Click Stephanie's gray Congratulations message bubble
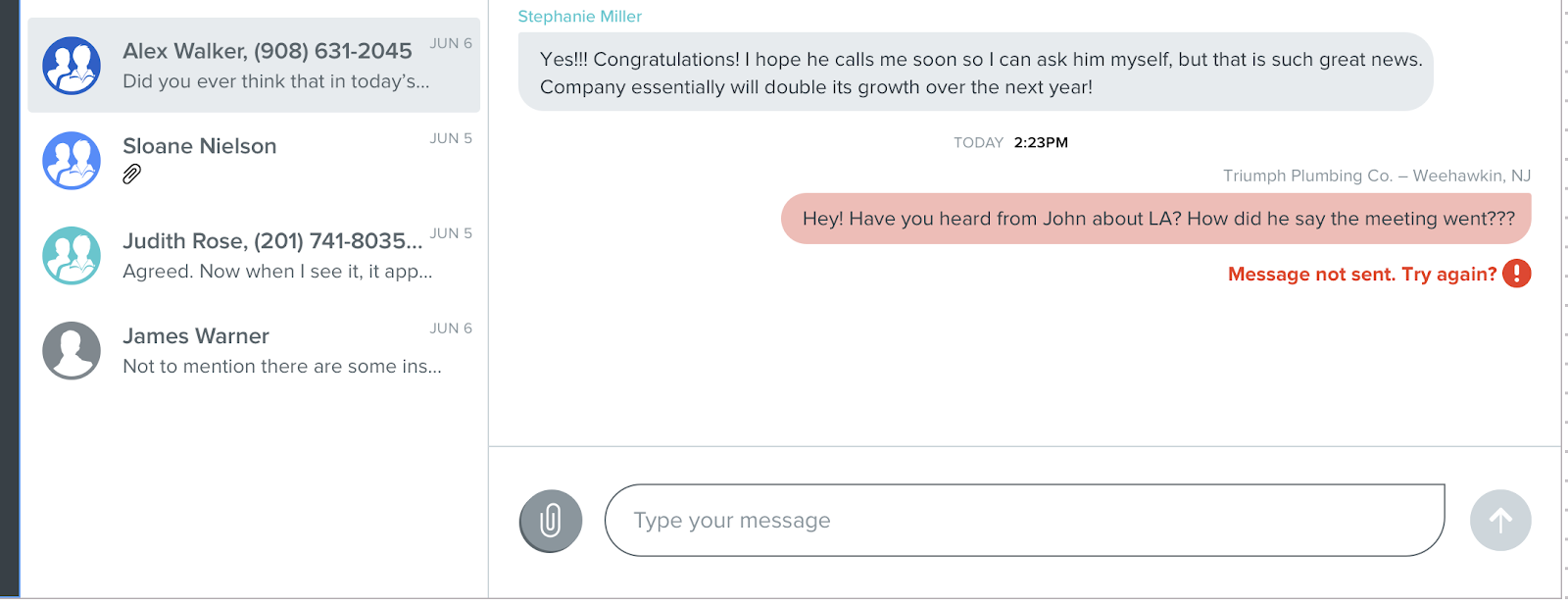Viewport: 1568px width, 605px height. (975, 73)
